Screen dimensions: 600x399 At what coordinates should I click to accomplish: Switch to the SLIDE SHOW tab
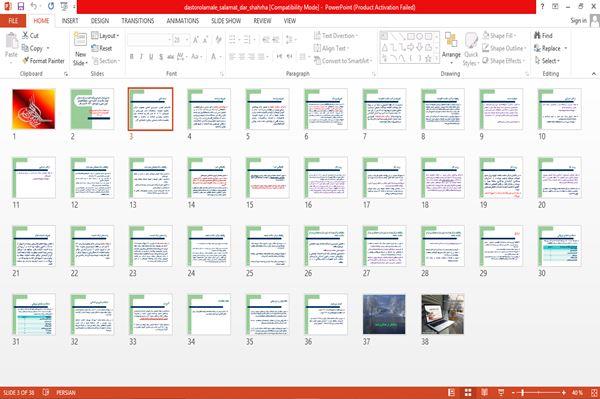[x=226, y=21]
